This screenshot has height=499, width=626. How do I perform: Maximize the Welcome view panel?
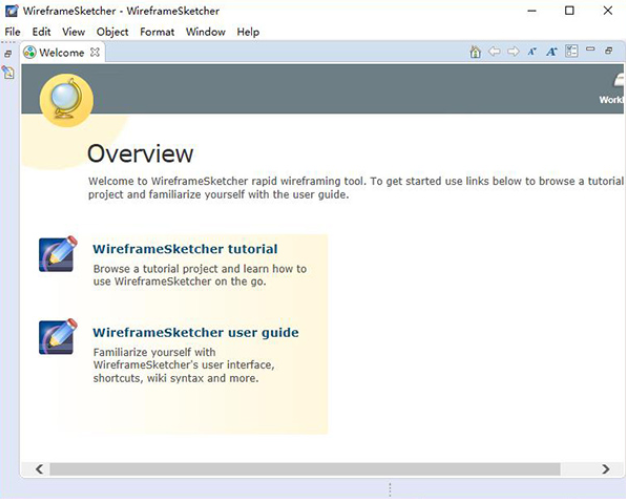click(608, 50)
